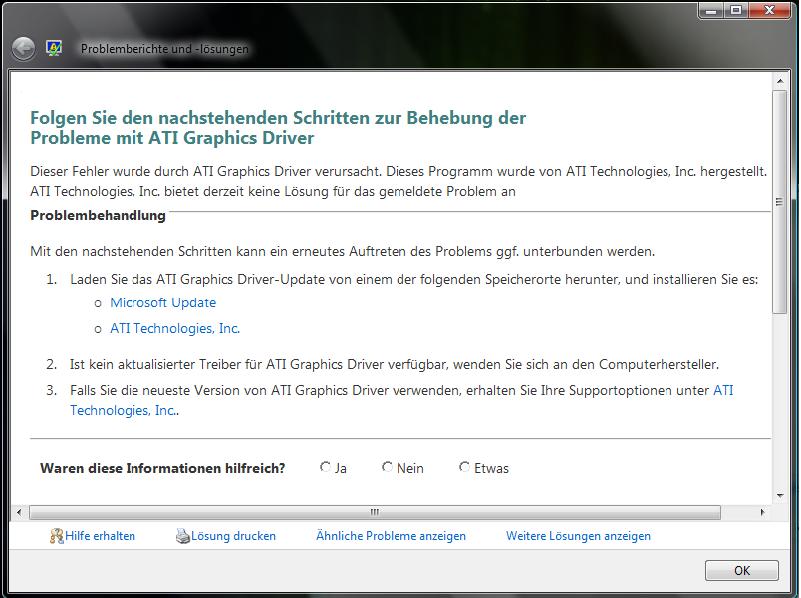Maximize the window
Image resolution: width=801 pixels, height=598 pixels.
click(736, 10)
